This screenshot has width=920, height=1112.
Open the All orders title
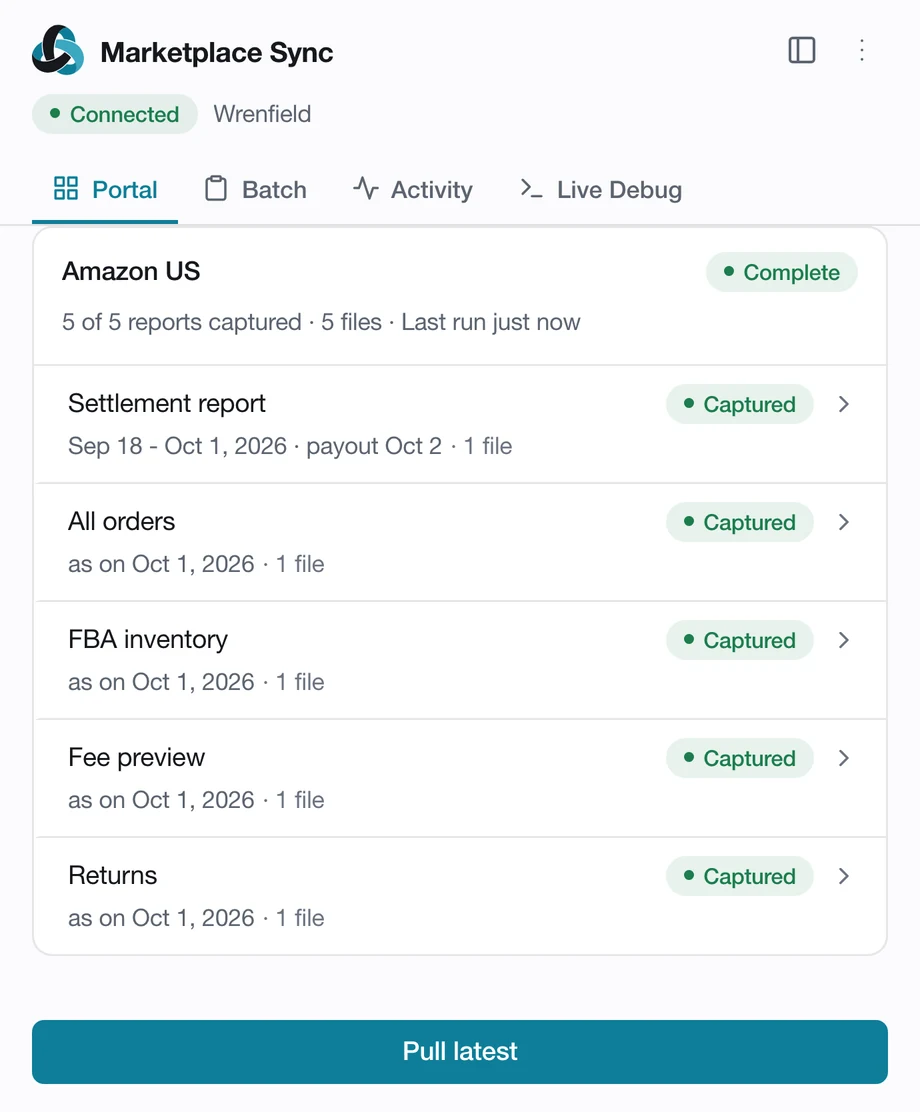(121, 521)
